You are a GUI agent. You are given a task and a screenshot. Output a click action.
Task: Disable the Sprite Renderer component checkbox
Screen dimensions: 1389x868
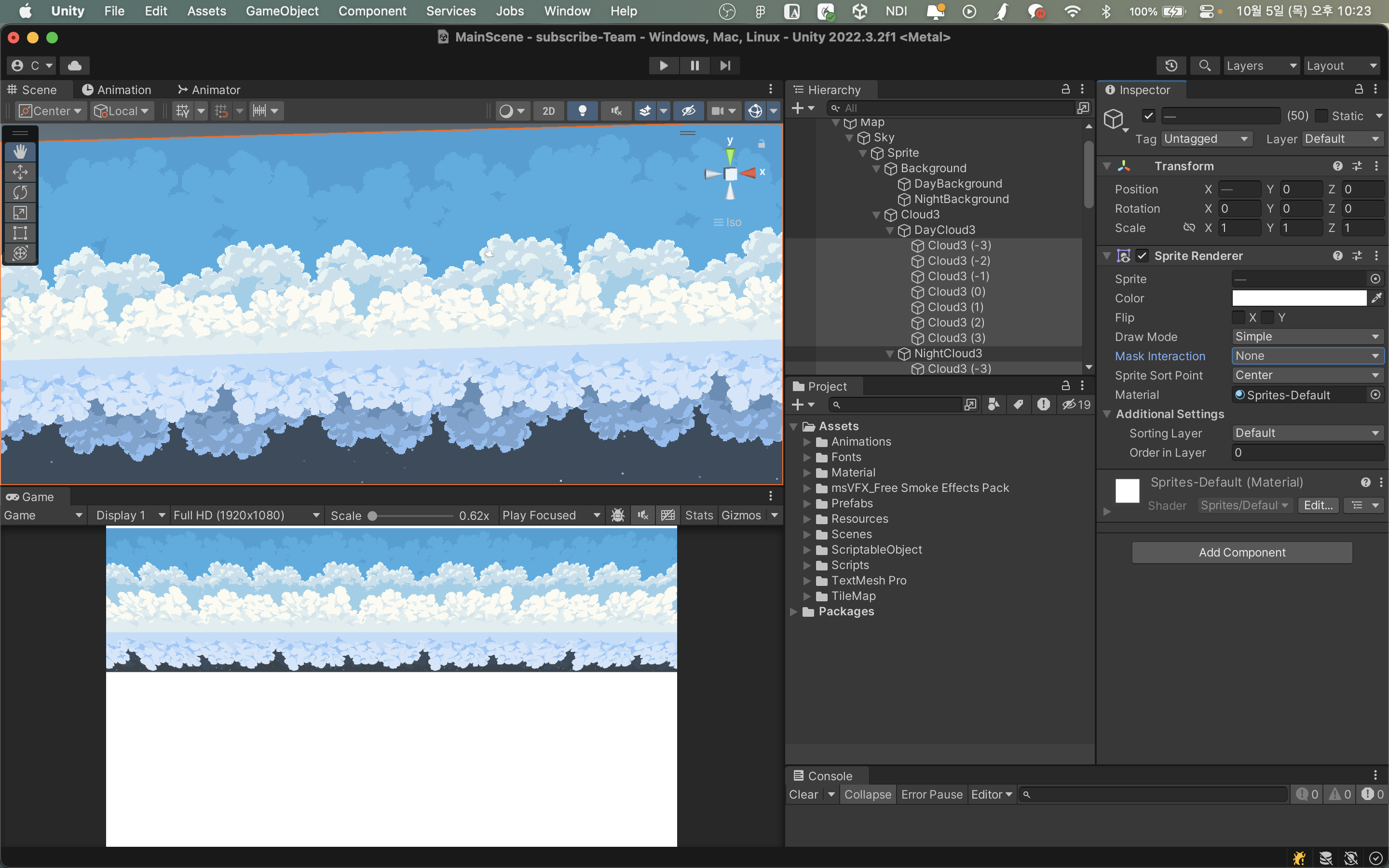[x=1142, y=256]
